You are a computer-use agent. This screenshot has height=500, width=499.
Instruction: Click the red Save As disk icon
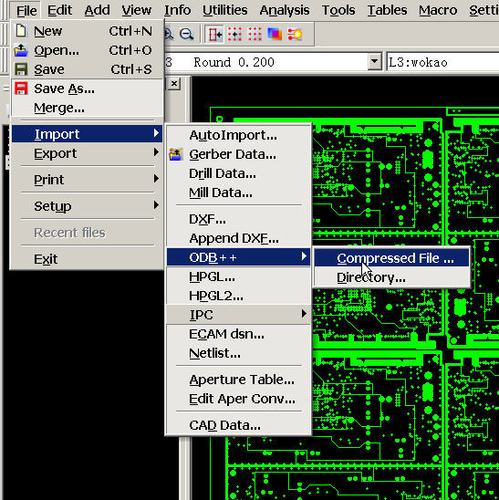21,89
